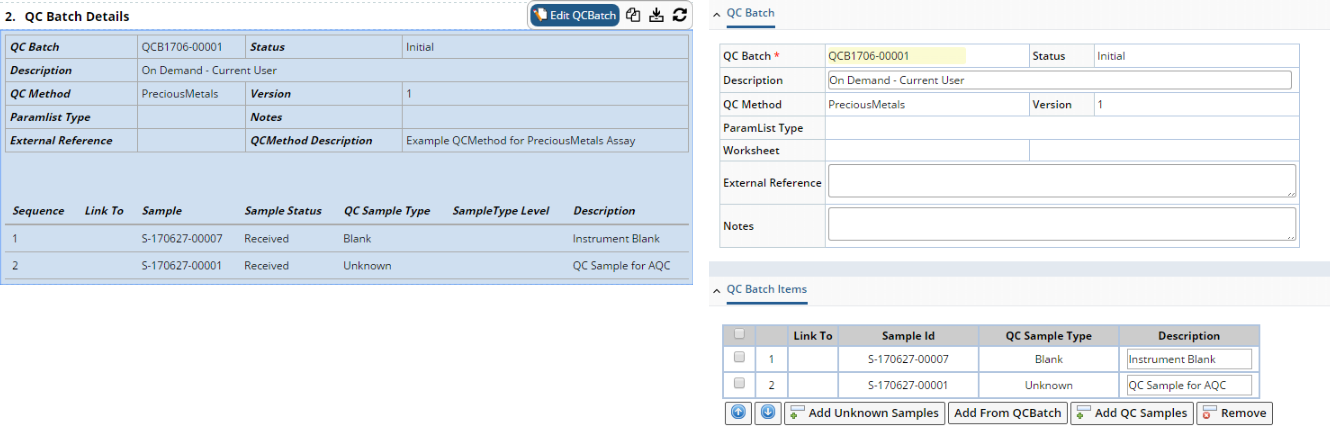Click the Link To header in items grid
1330x430 pixels.
812,336
